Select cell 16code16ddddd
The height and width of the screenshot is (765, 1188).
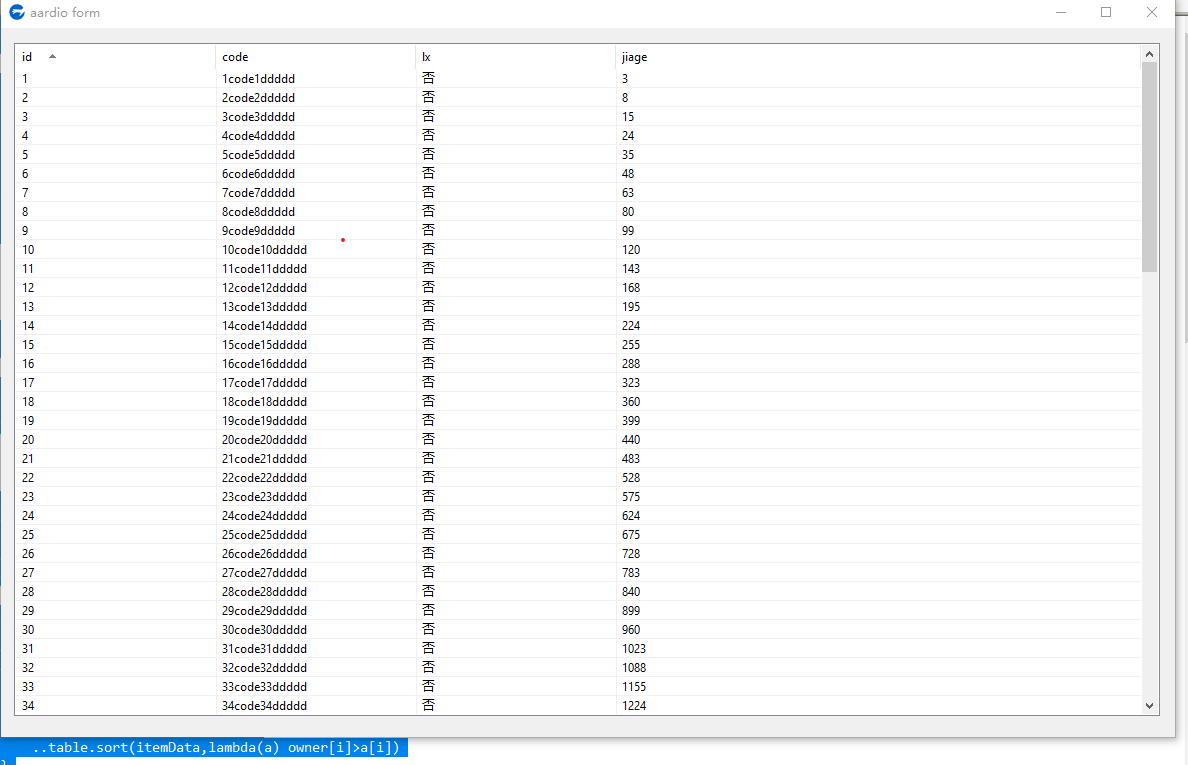[264, 364]
